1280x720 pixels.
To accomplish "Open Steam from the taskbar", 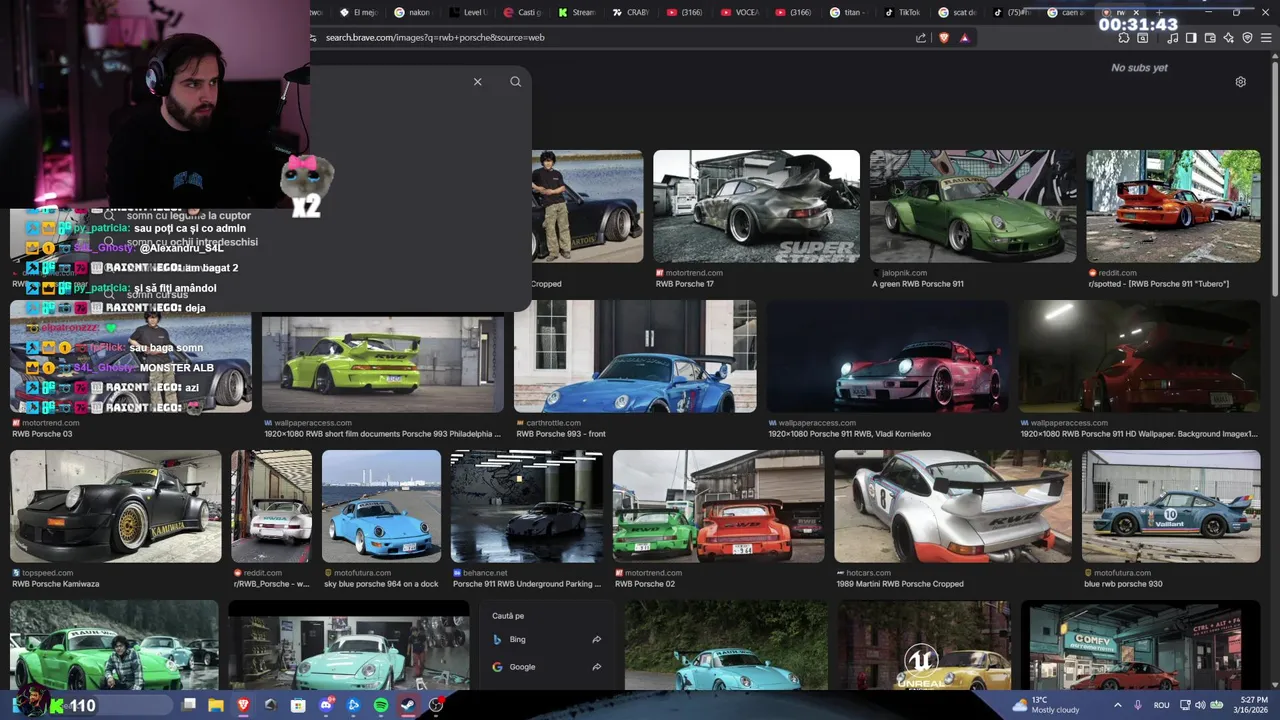I will pyautogui.click(x=408, y=705).
